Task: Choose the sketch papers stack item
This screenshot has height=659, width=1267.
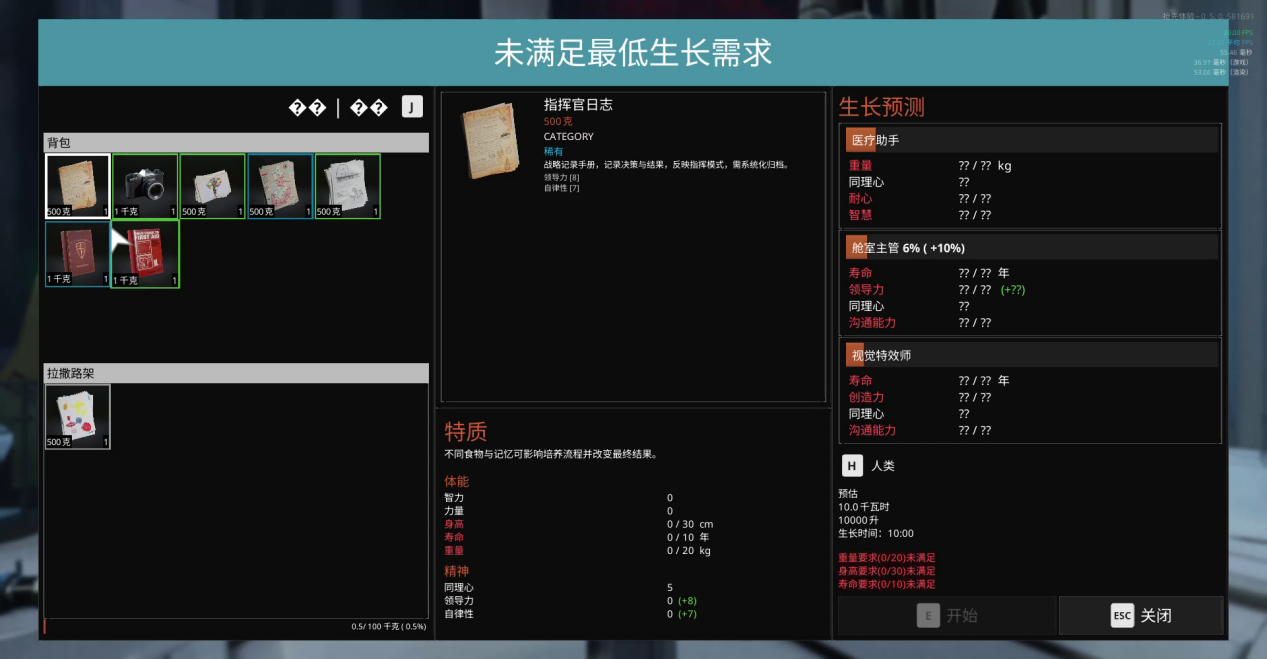Action: tap(348, 186)
